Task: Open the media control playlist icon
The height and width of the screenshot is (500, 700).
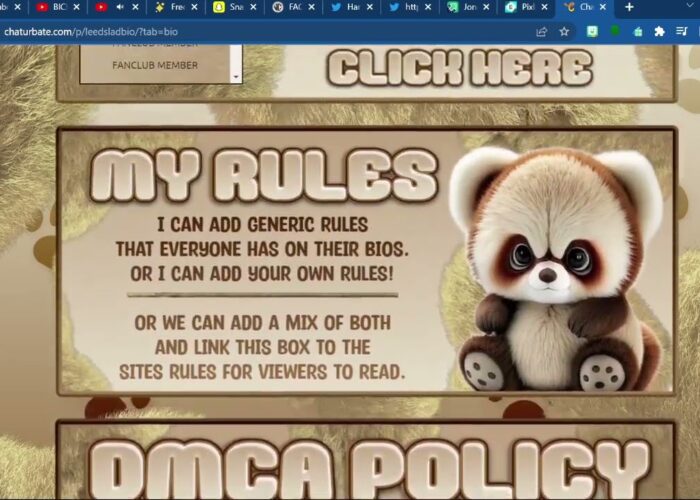Action: point(682,31)
